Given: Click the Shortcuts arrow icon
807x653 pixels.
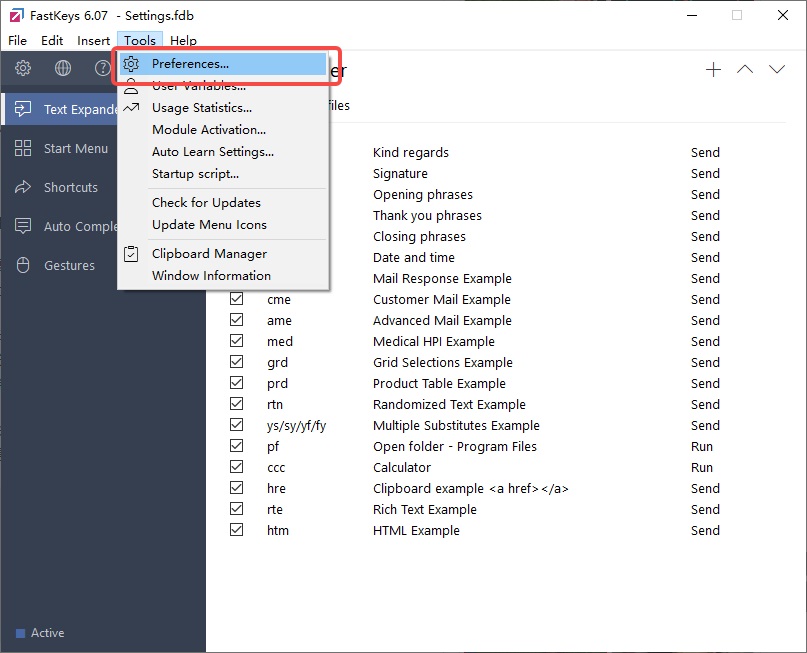Looking at the screenshot, I should (23, 187).
